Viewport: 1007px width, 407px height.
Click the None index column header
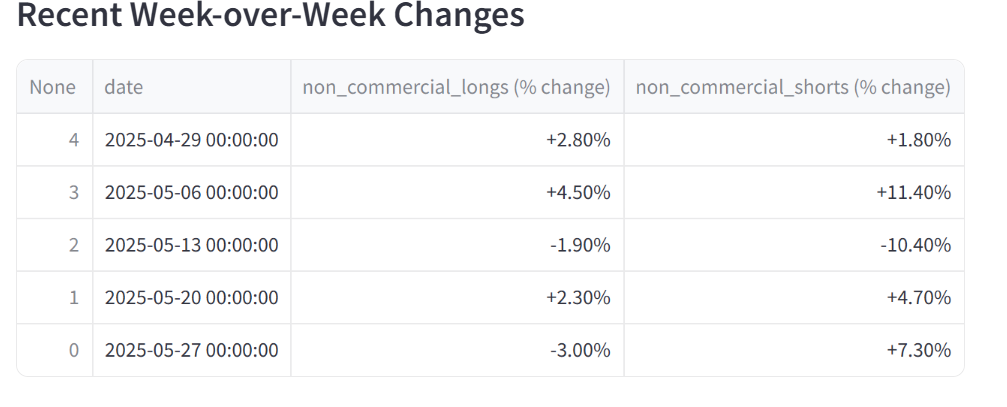(x=55, y=87)
